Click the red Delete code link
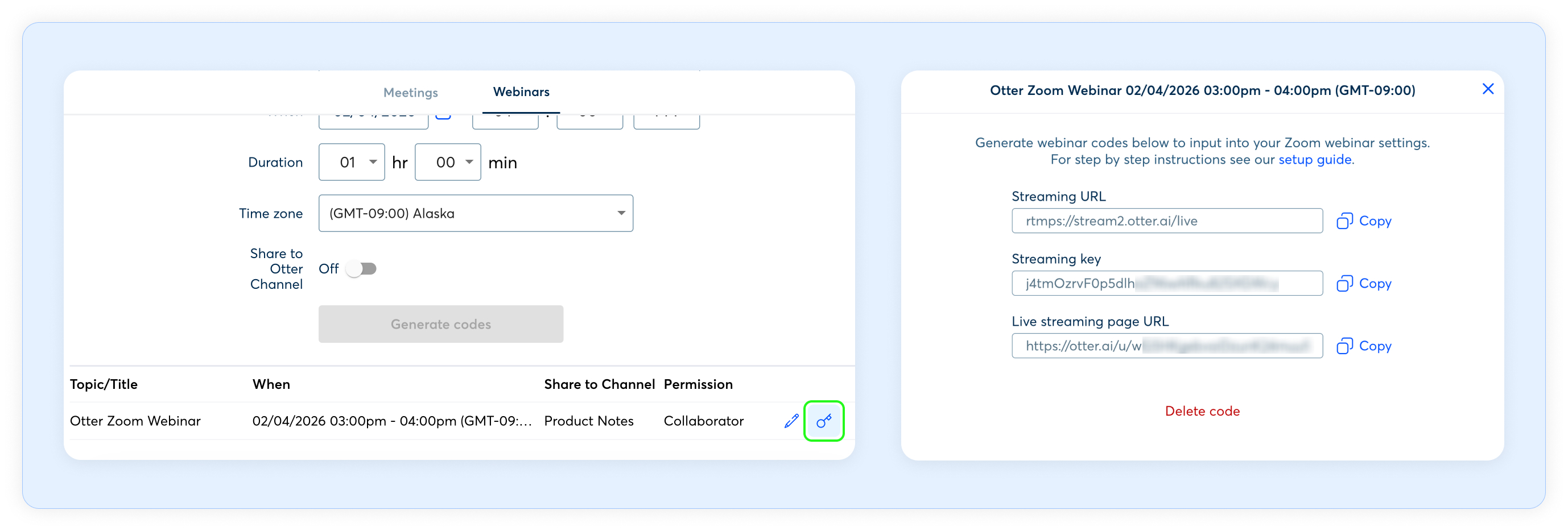This screenshot has height=531, width=1568. pyautogui.click(x=1202, y=411)
